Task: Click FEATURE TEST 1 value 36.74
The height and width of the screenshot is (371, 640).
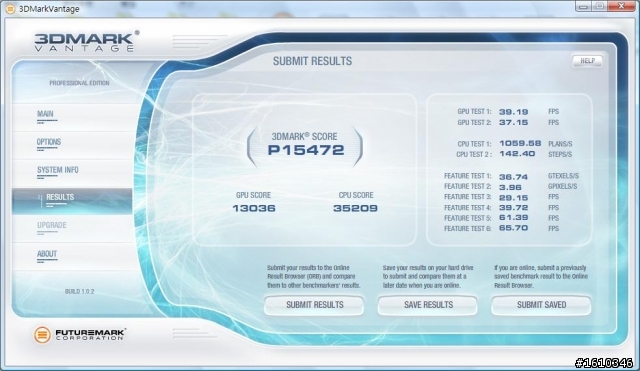Action: click(x=513, y=177)
